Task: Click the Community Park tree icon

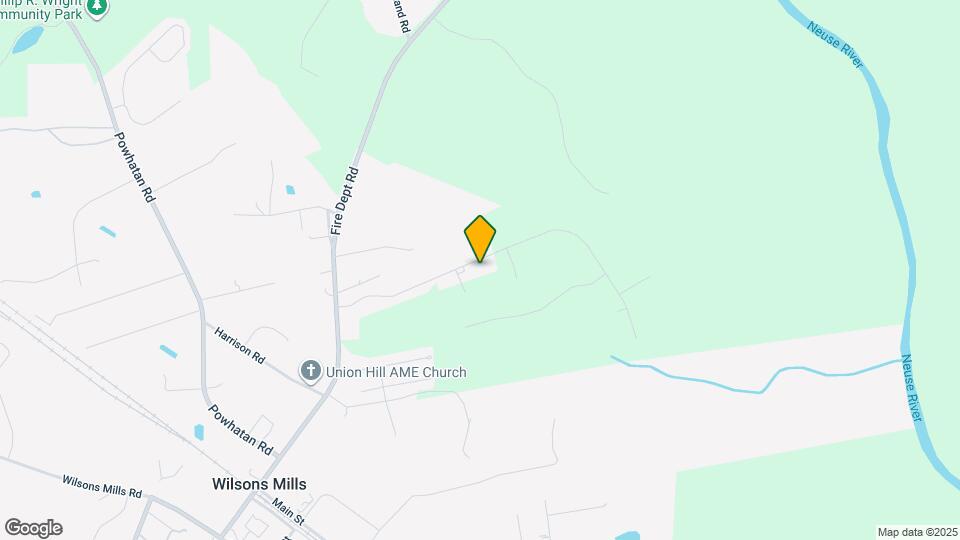Action: tap(97, 7)
